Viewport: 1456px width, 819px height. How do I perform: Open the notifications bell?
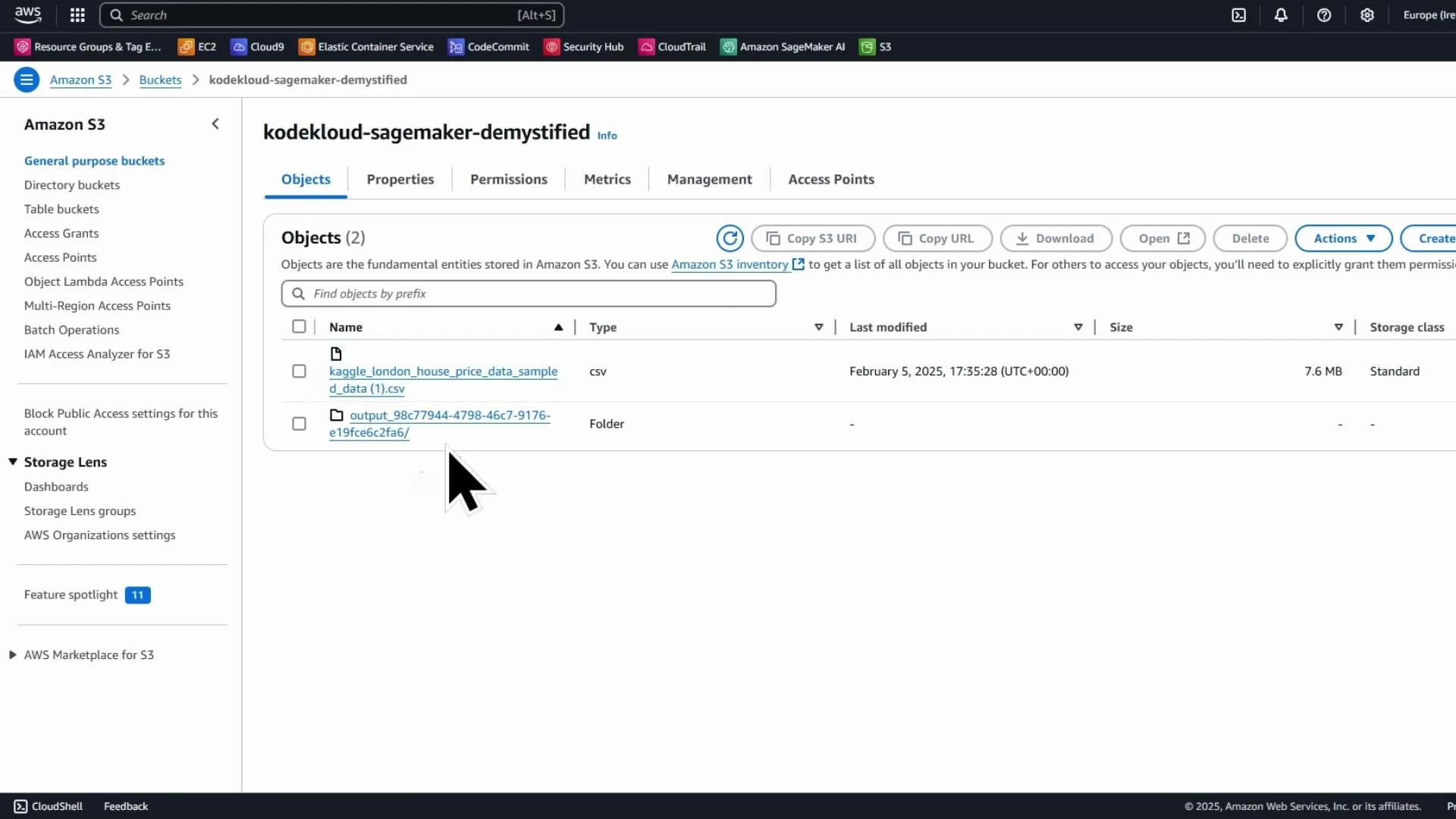pyautogui.click(x=1281, y=15)
